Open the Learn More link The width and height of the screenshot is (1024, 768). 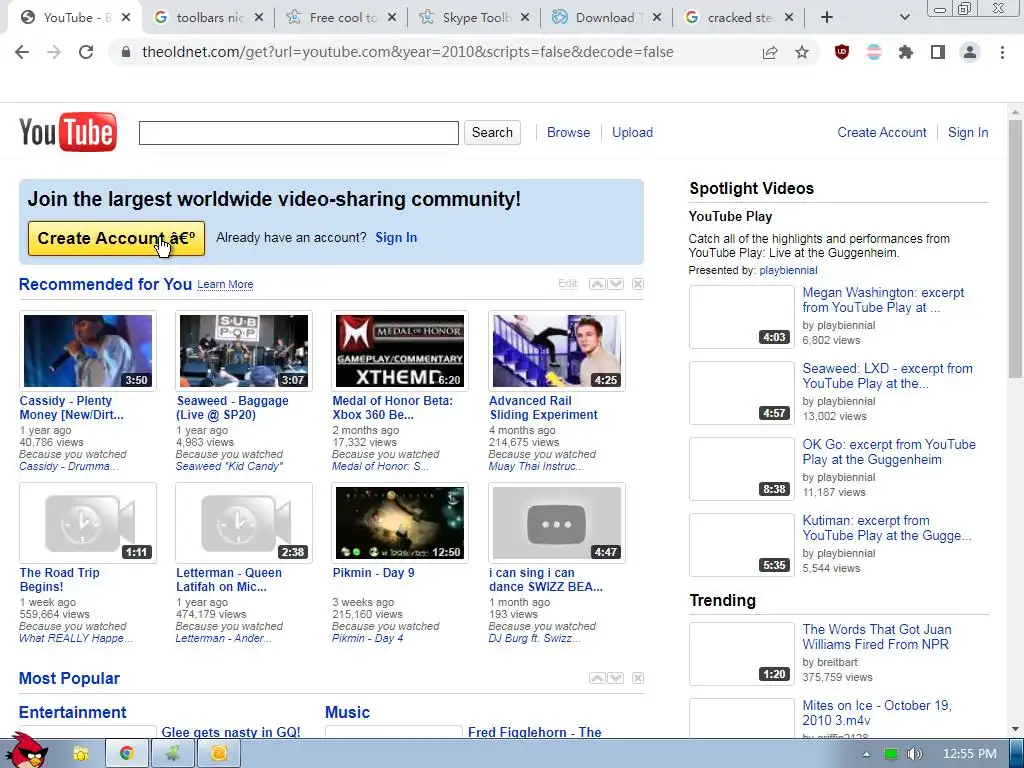pos(225,285)
